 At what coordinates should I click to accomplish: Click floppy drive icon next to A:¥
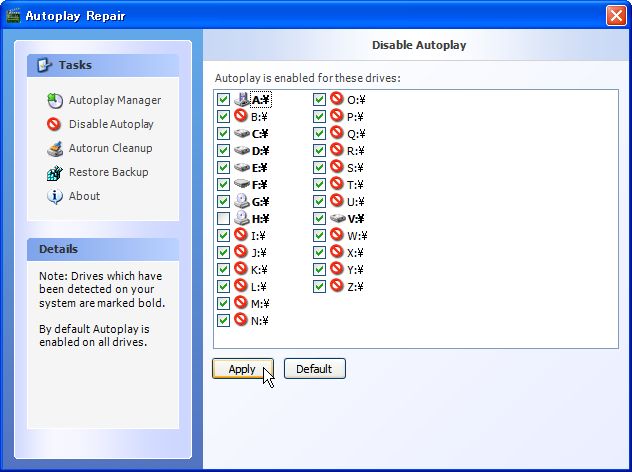241,99
